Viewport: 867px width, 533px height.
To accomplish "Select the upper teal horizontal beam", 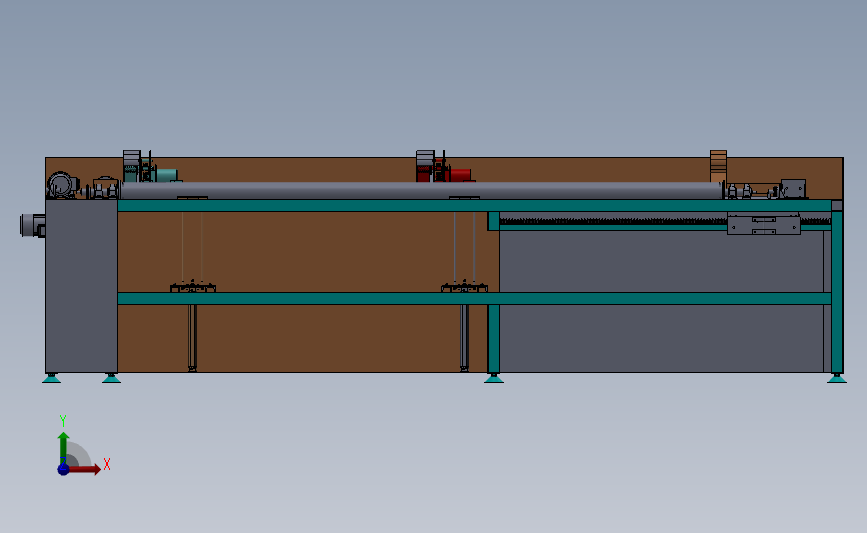I will [474, 206].
